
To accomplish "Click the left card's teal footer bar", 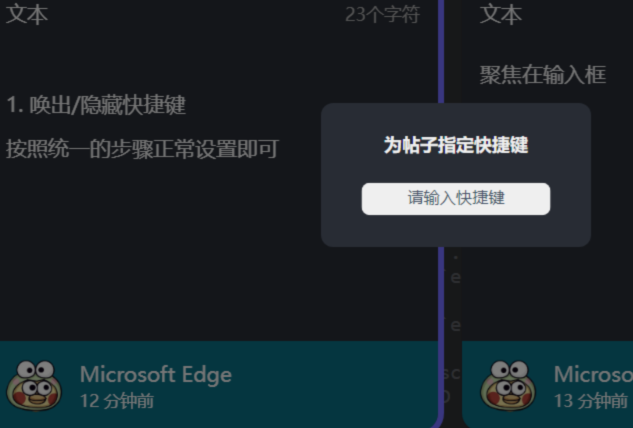I will point(219,384).
